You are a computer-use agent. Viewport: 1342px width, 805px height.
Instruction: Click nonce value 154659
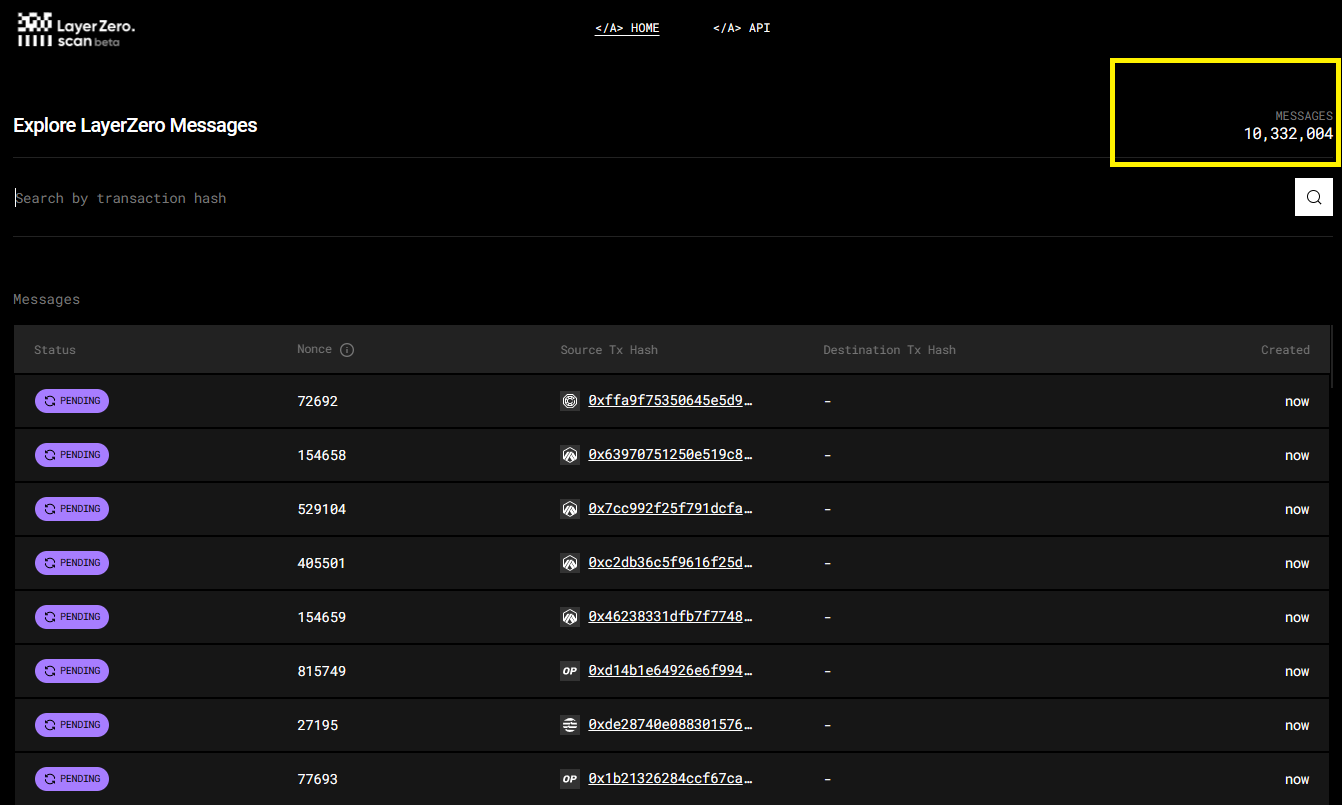(321, 617)
